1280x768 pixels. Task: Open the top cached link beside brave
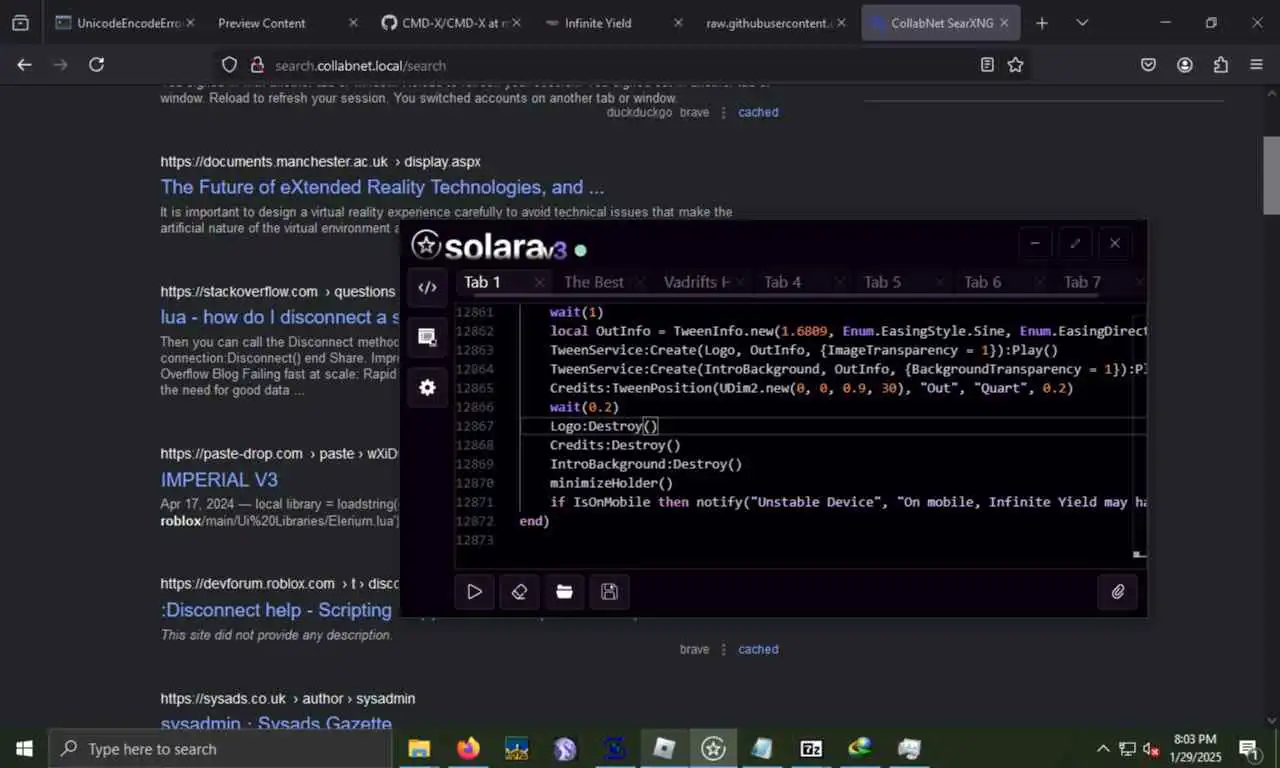[758, 112]
